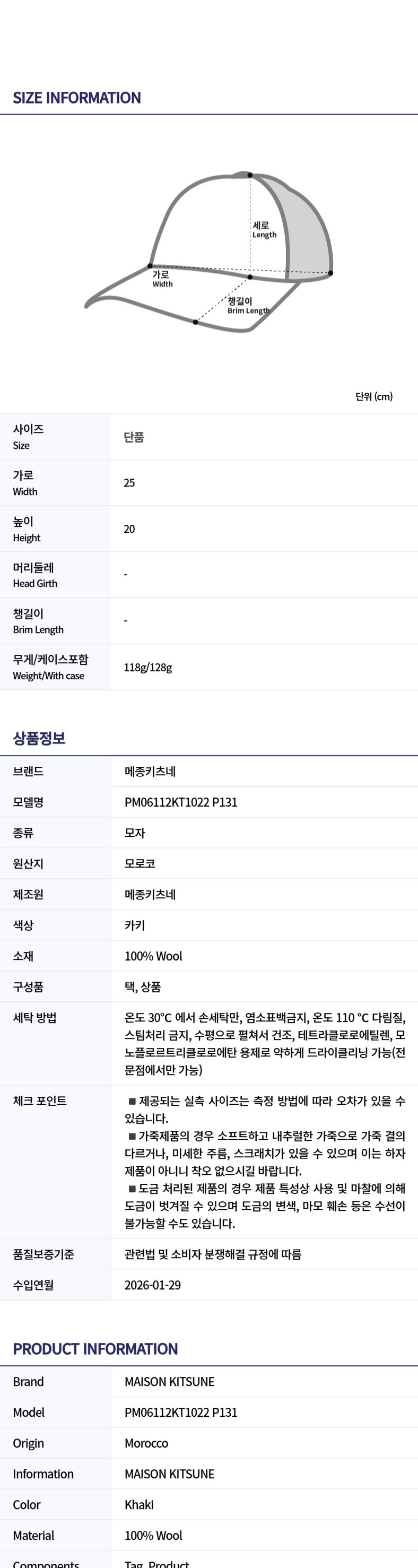Click the 세탁 방법 row label
The height and width of the screenshot is (1568, 418).
pyautogui.click(x=34, y=1018)
